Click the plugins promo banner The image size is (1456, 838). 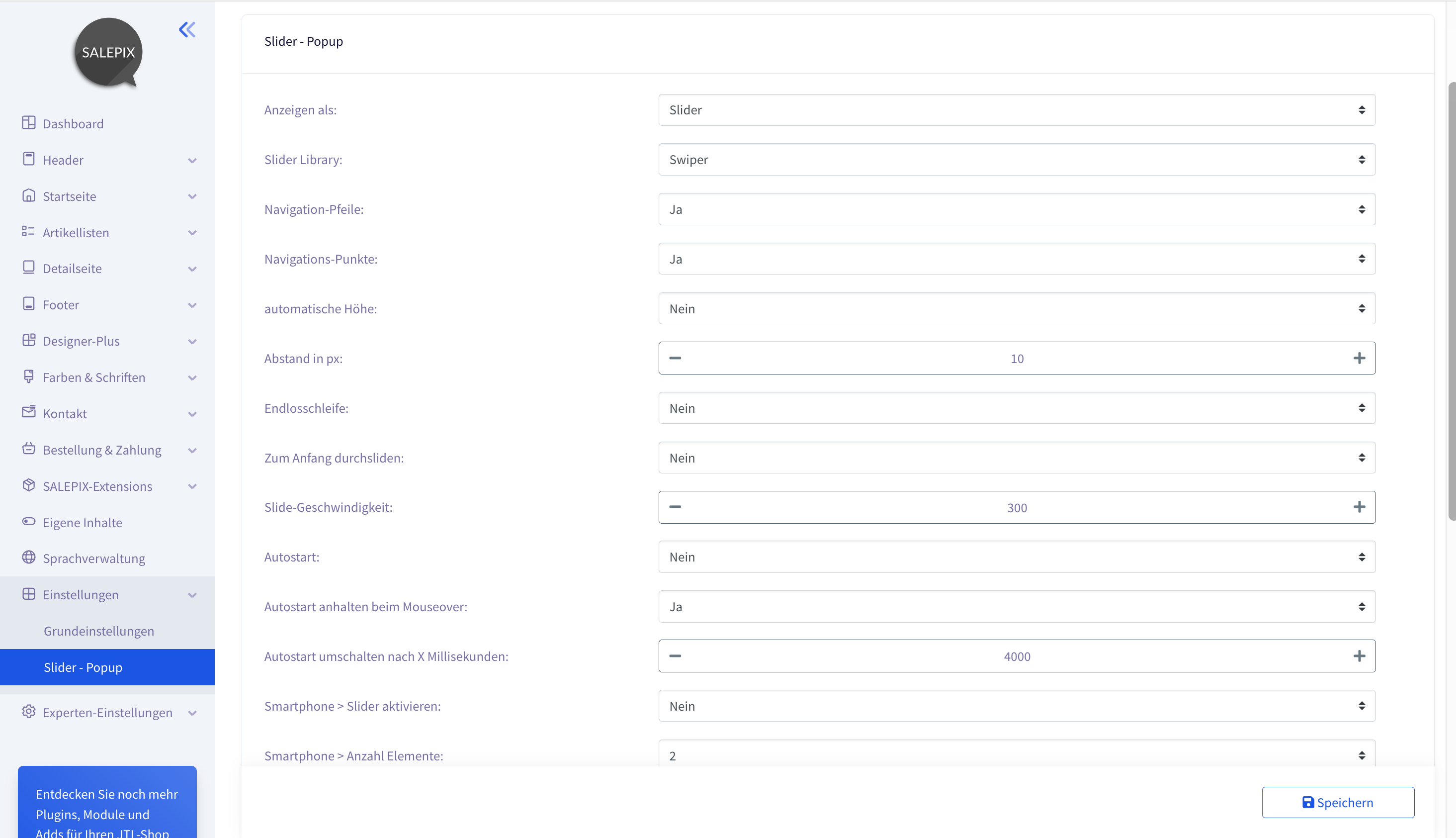(x=107, y=802)
